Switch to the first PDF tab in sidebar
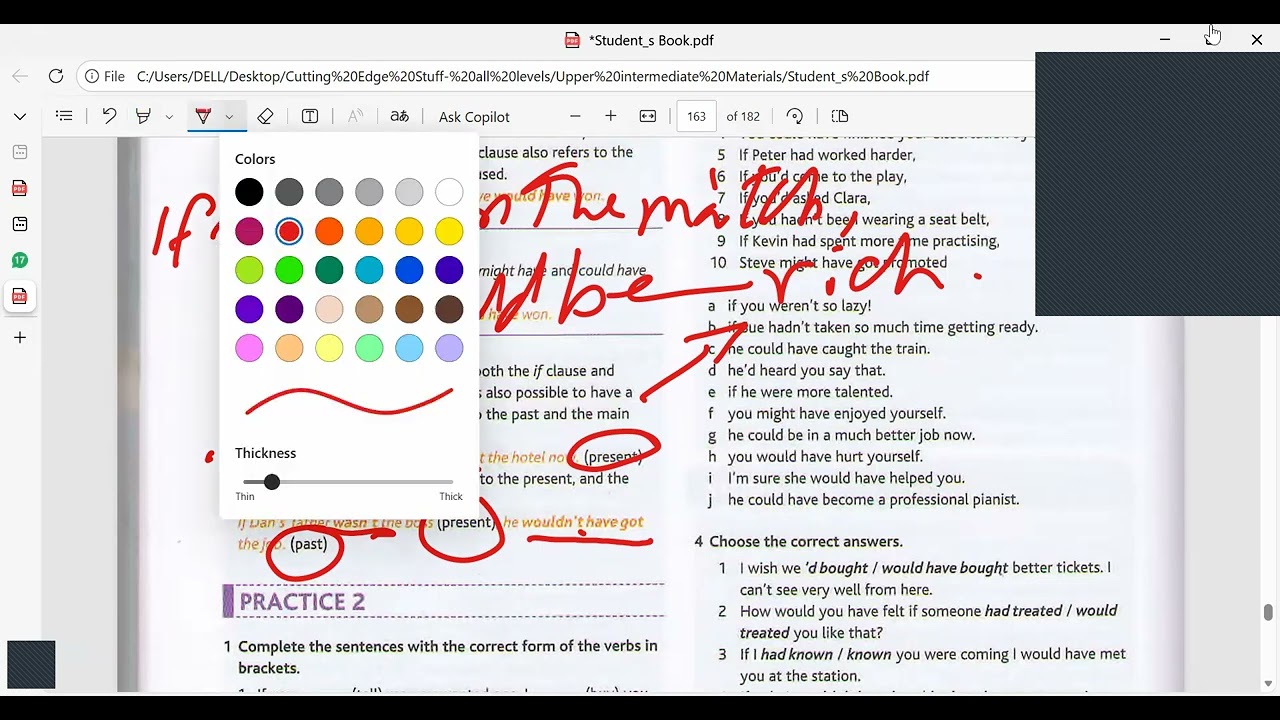 pyautogui.click(x=20, y=188)
